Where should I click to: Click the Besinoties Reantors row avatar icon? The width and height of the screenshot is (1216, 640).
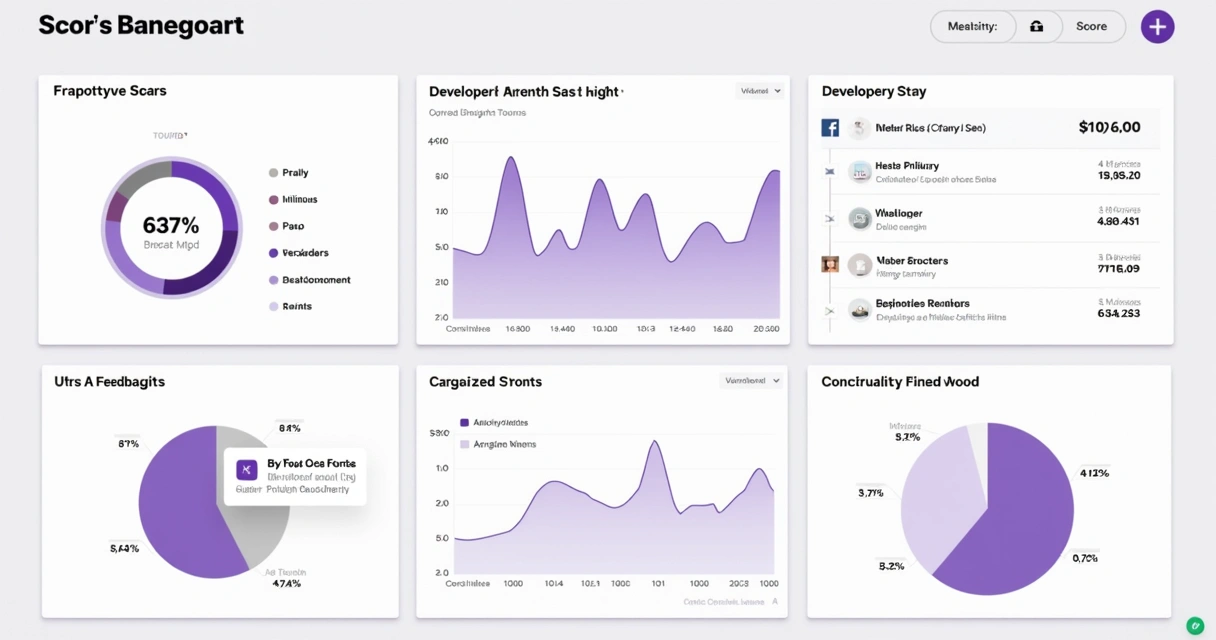pyautogui.click(x=860, y=310)
